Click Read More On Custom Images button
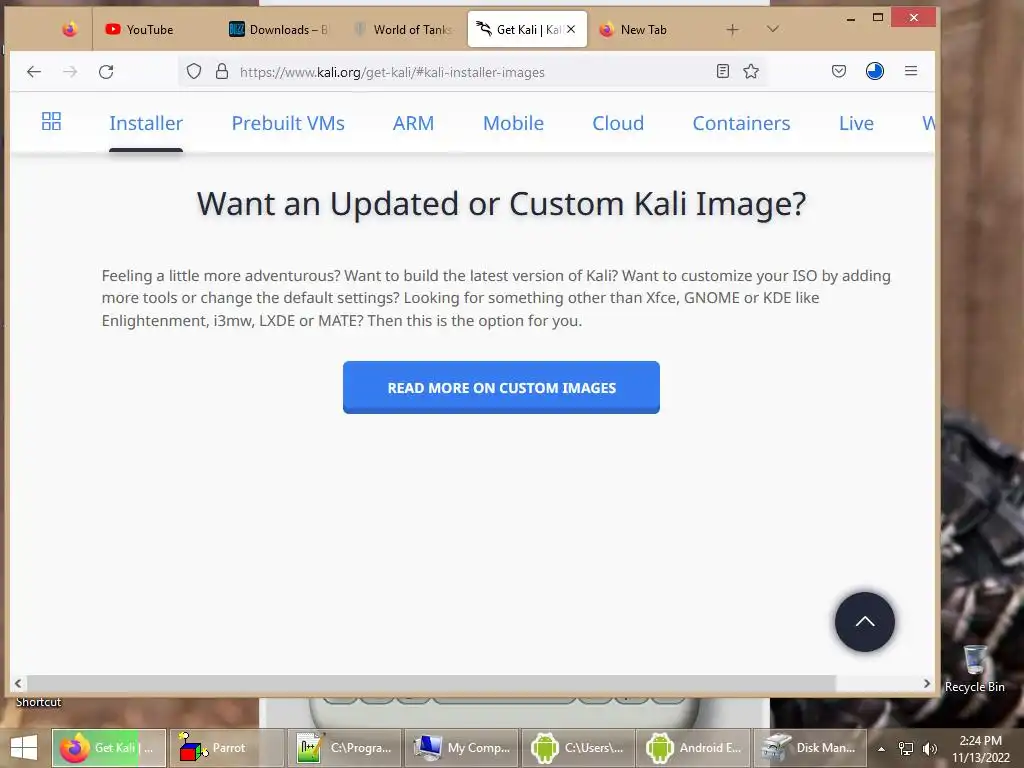Viewport: 1024px width, 768px height. click(x=501, y=387)
